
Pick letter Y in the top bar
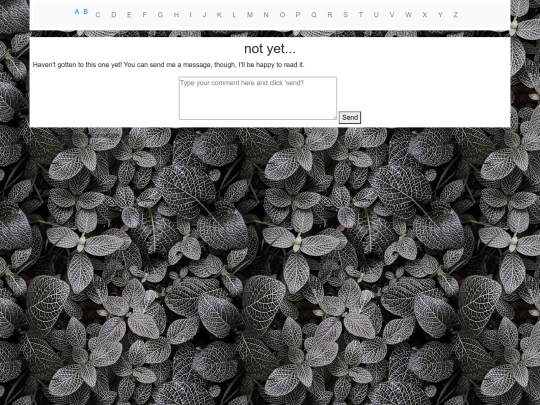coord(440,15)
